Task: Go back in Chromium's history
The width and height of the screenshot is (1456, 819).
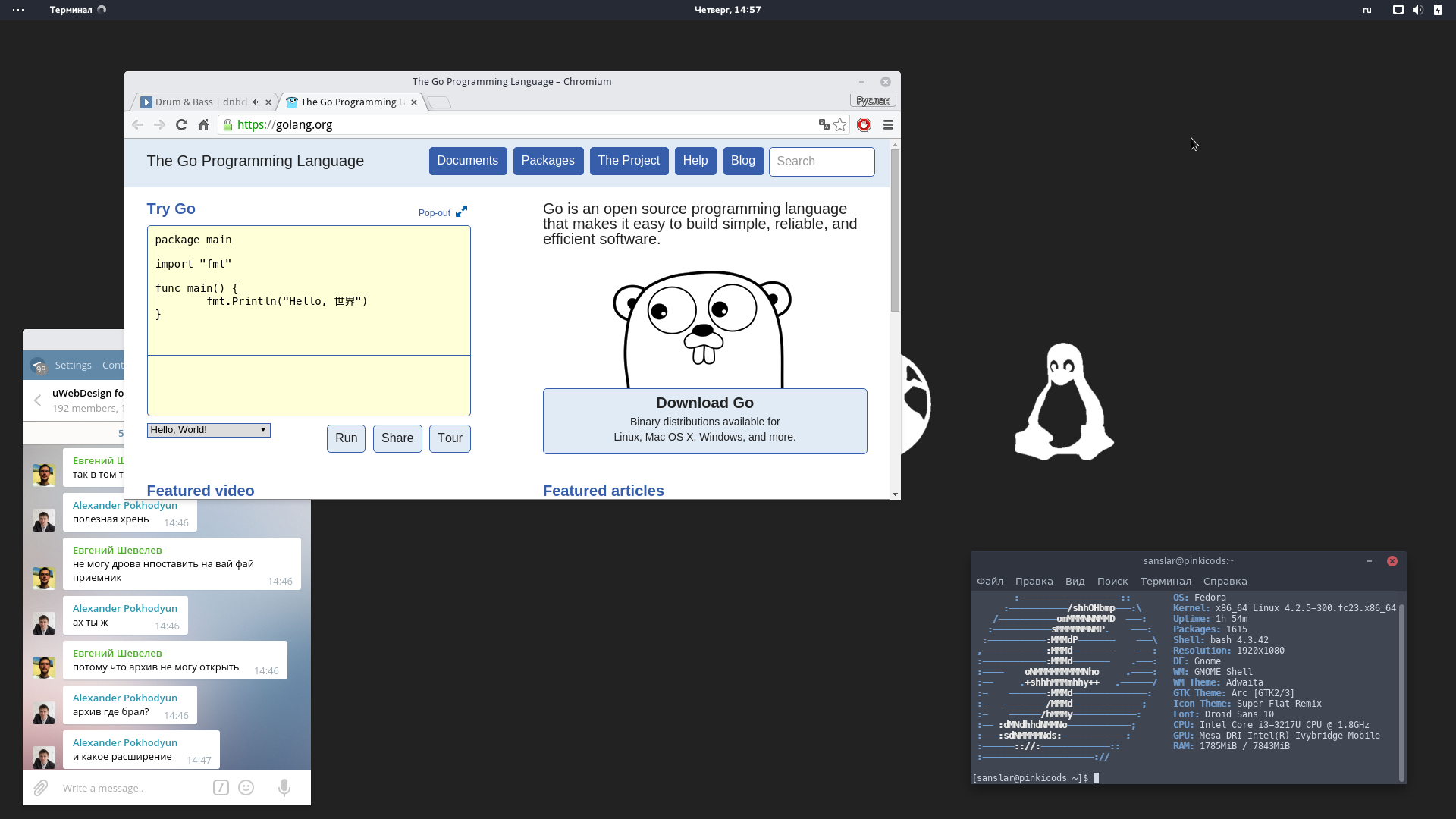Action: click(137, 125)
